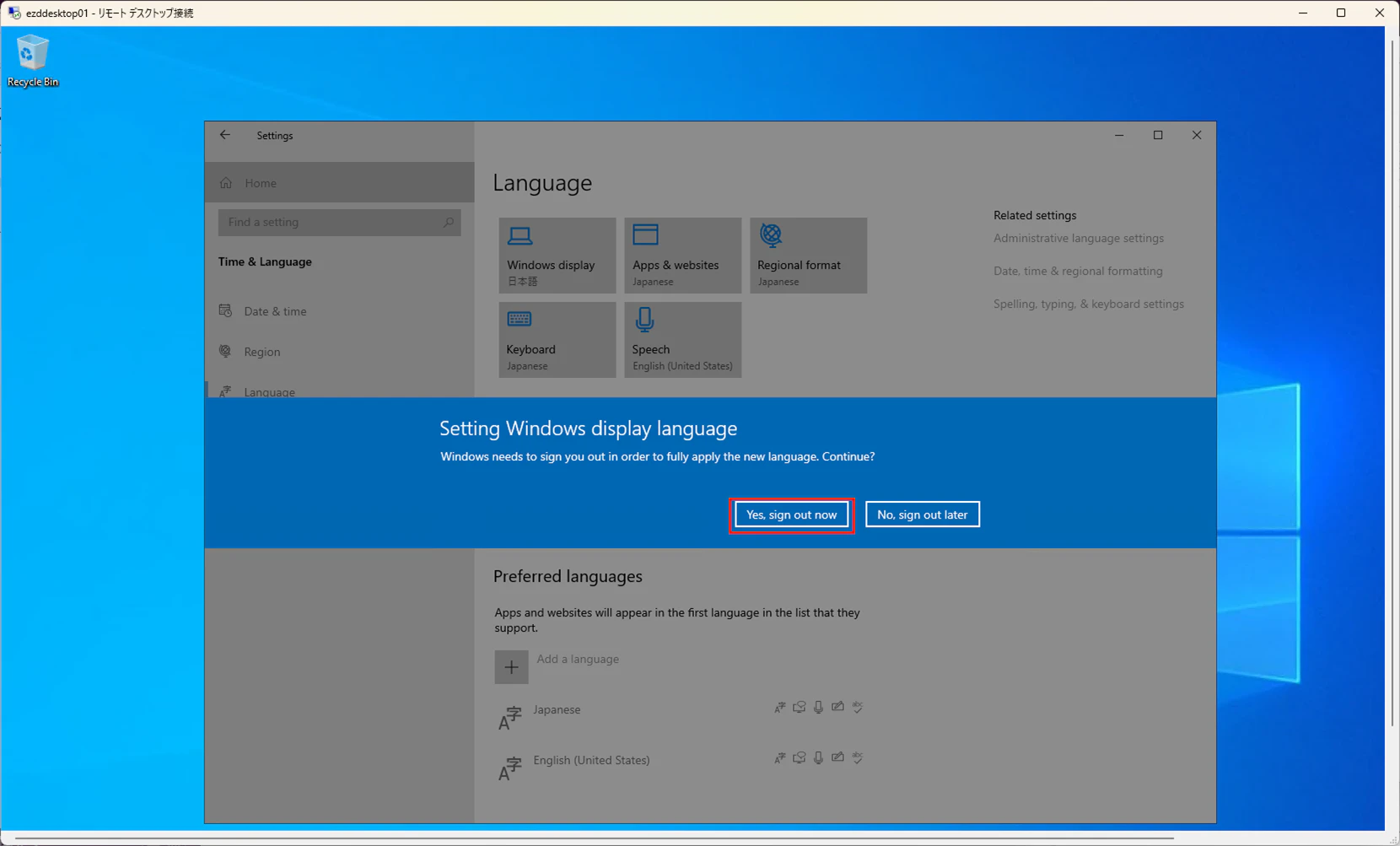Select the English (United States) language row
Screen dimensions: 1400x846
pos(681,768)
